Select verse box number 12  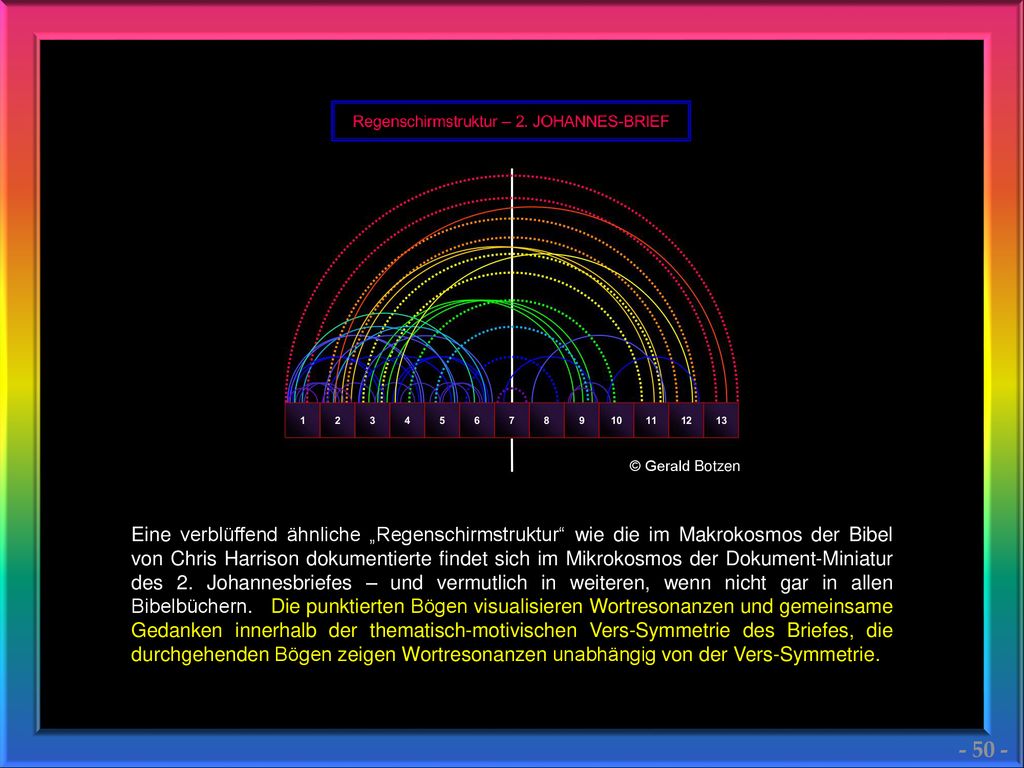click(686, 420)
